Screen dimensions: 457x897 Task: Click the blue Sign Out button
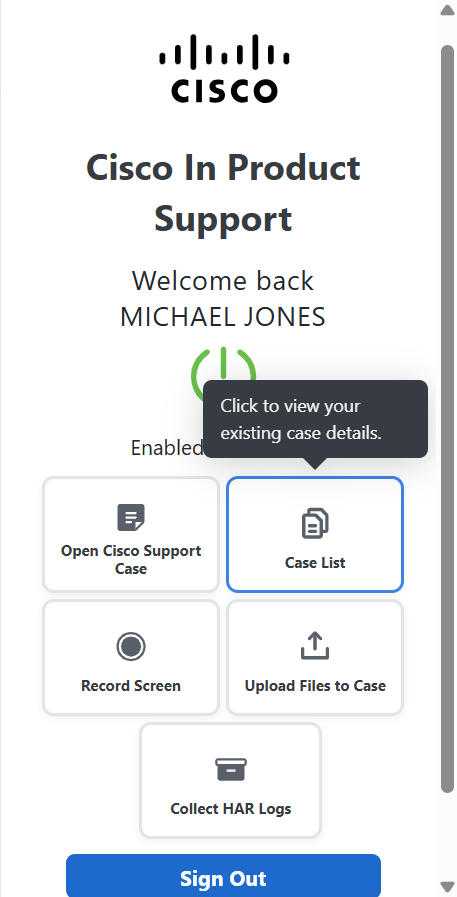coord(224,876)
